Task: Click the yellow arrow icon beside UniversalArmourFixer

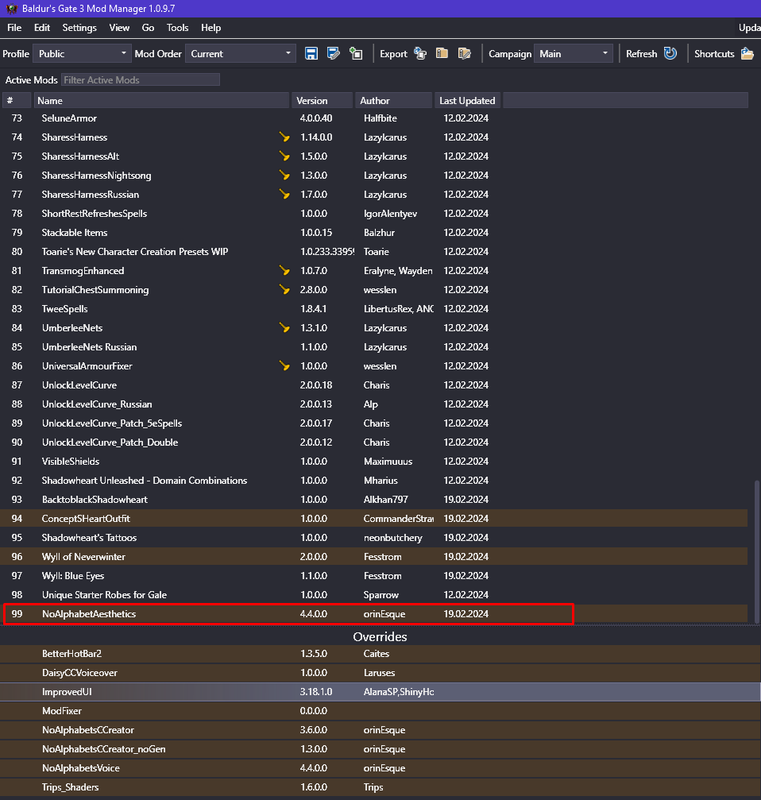Action: click(x=285, y=366)
